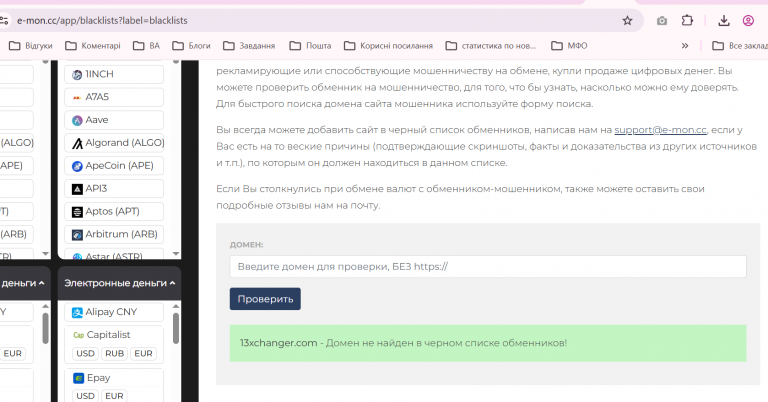Open the Відгуки bookmarks folder
This screenshot has height=402, width=768.
(31, 46)
